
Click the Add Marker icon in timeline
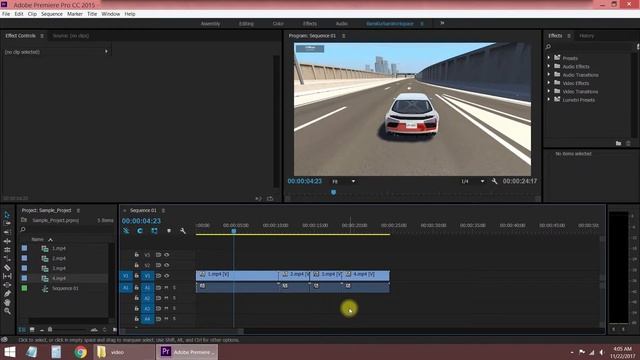[x=169, y=231]
